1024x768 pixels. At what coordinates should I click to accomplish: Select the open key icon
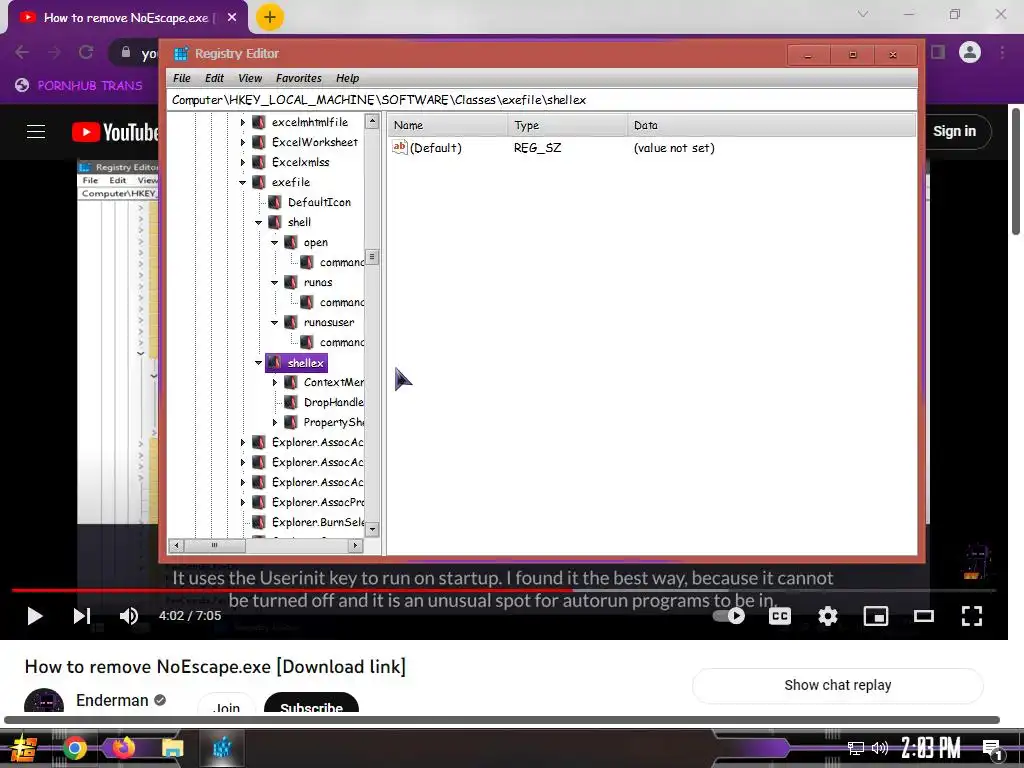tap(291, 242)
